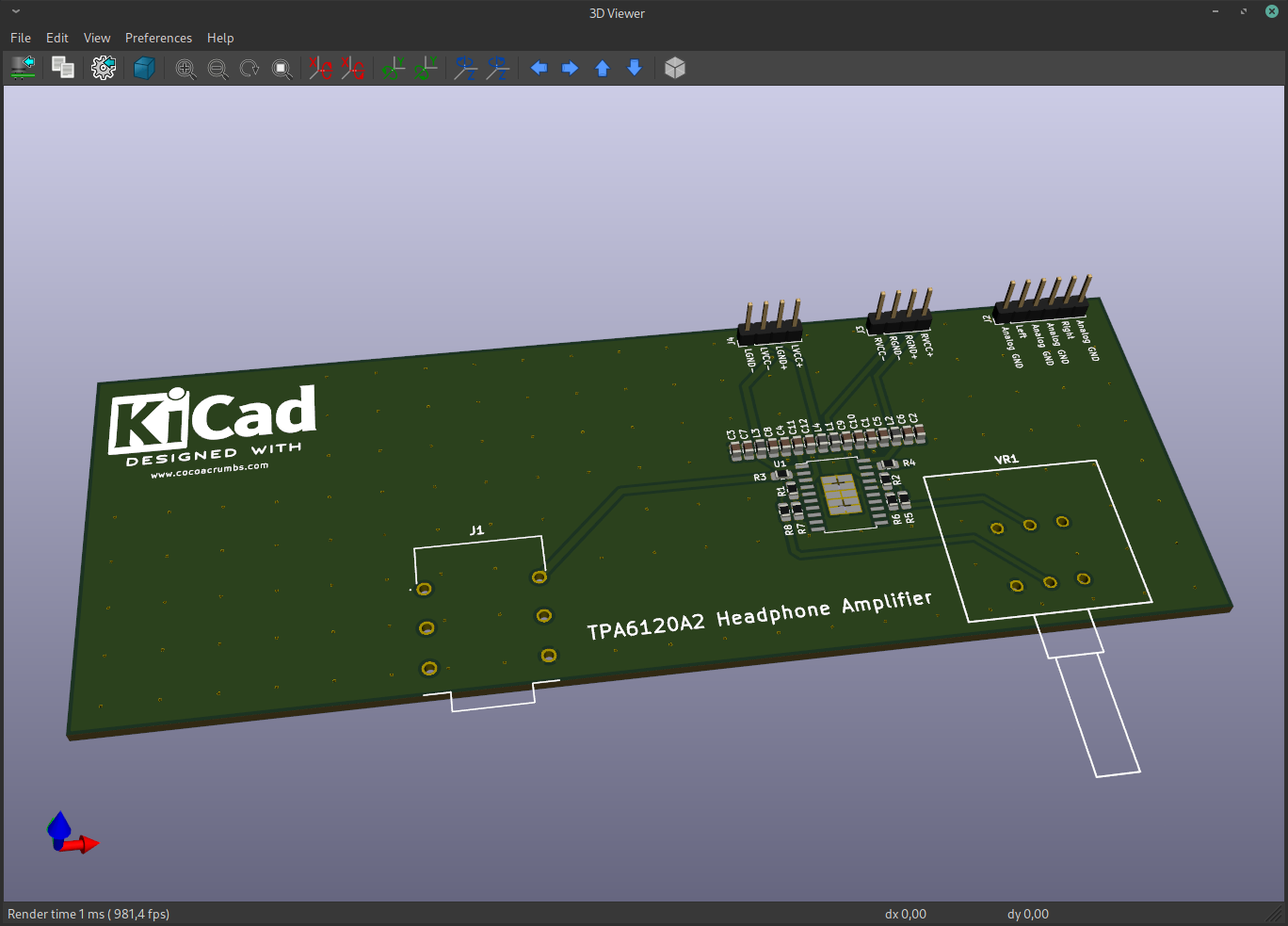Click the Zoom out magnifier
This screenshot has height=926, width=1288.
pyautogui.click(x=217, y=69)
